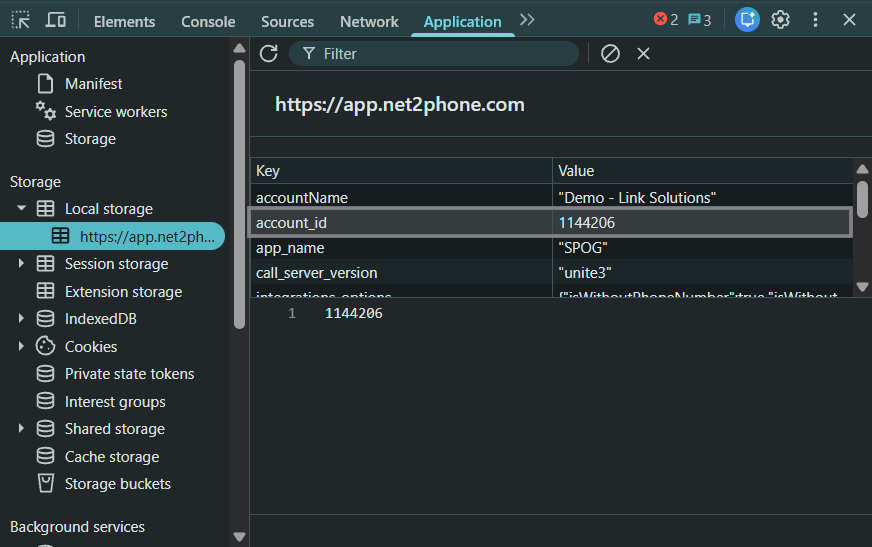Activate the inspect element picker icon
The height and width of the screenshot is (547, 872).
pyautogui.click(x=21, y=20)
